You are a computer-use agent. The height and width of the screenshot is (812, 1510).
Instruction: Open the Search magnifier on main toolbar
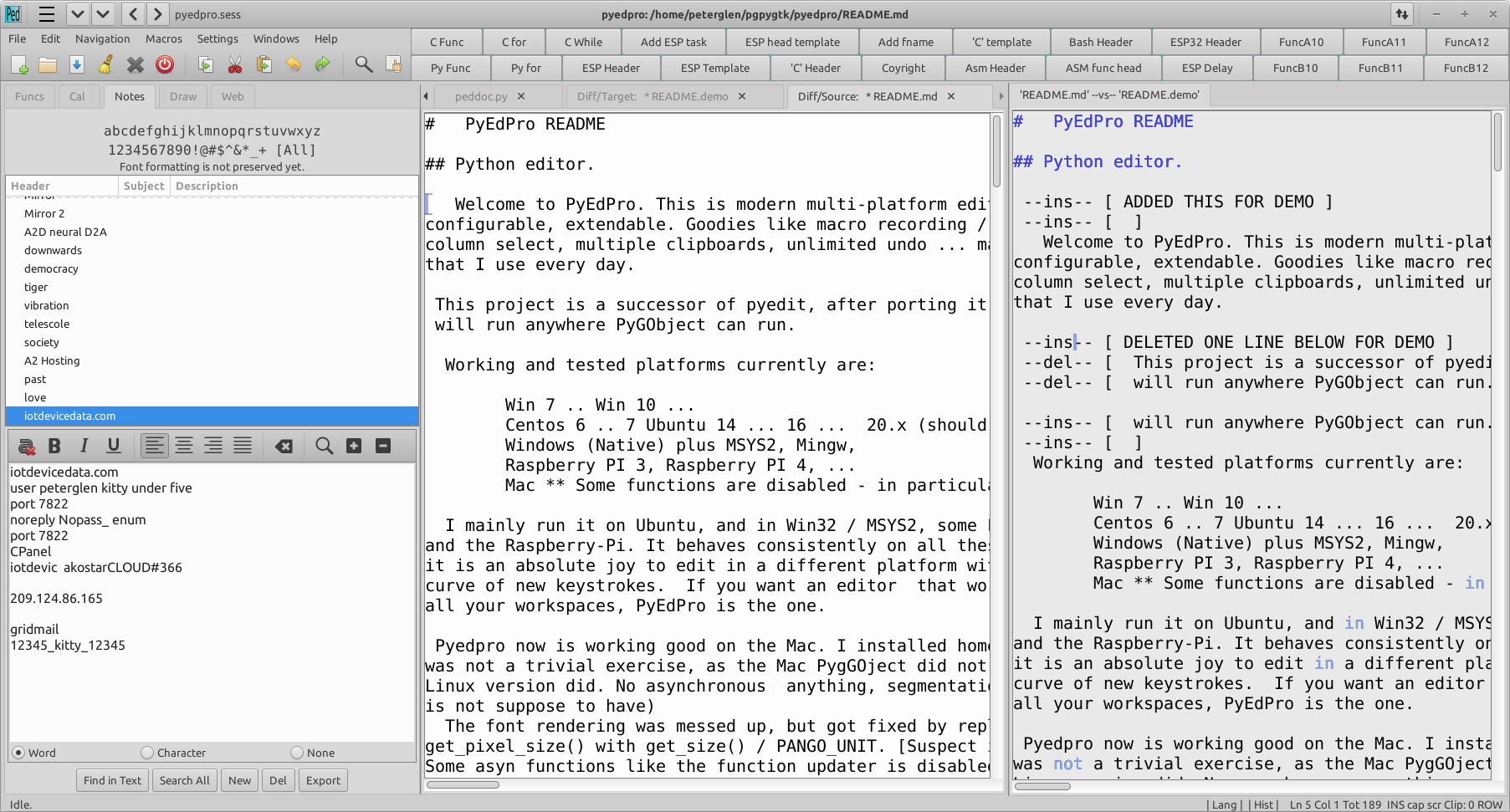[x=363, y=64]
